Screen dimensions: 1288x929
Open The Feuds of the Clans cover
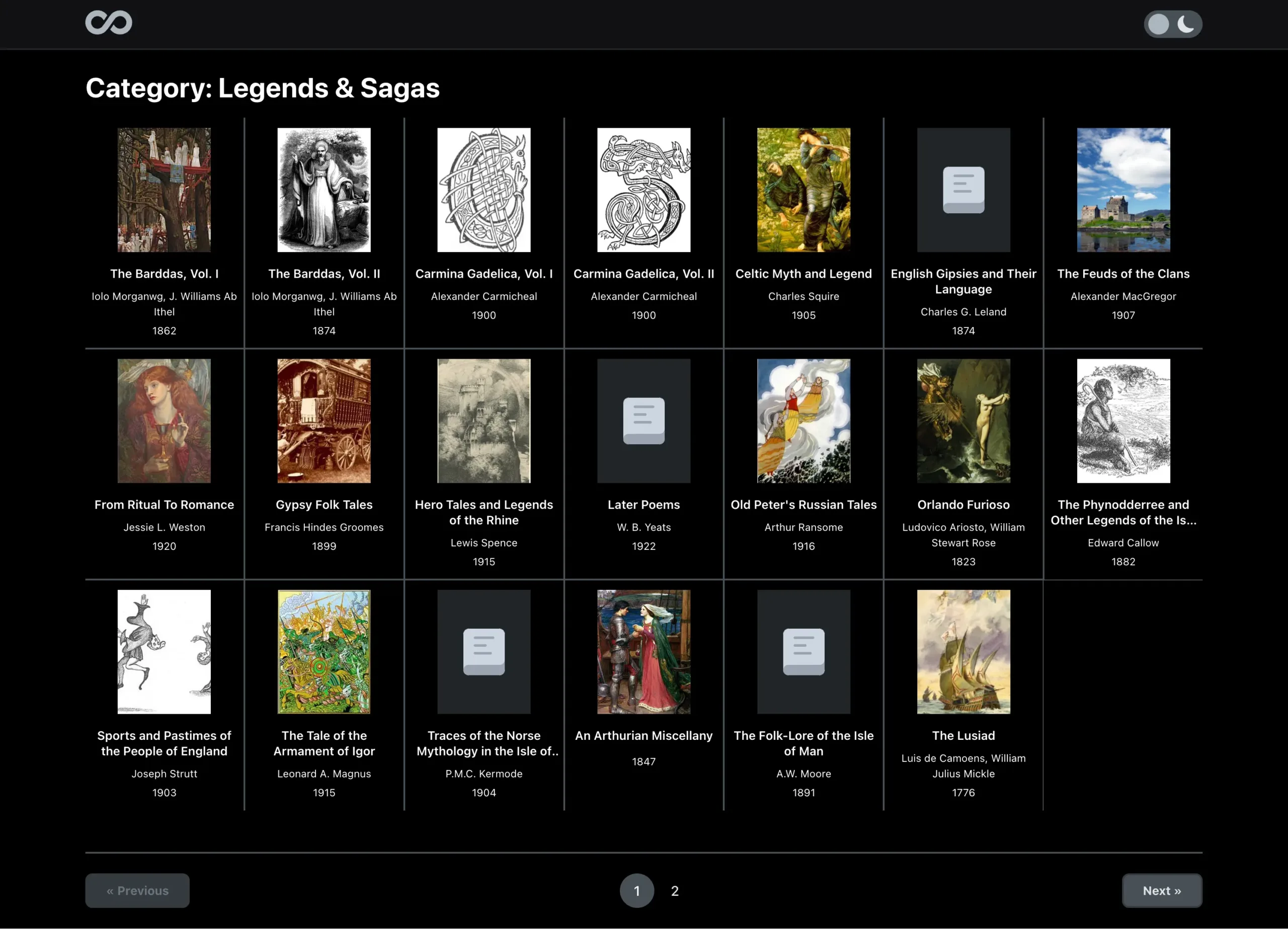click(1123, 190)
